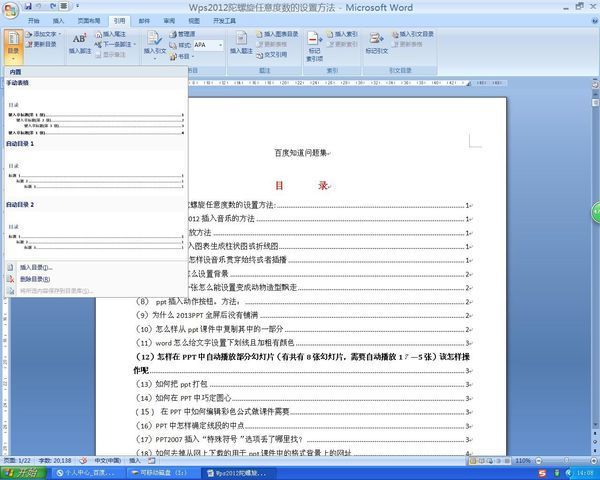Image resolution: width=600 pixels, height=480 pixels.
Task: Click the 目录 (Table of Contents) button
Action: tap(13, 46)
